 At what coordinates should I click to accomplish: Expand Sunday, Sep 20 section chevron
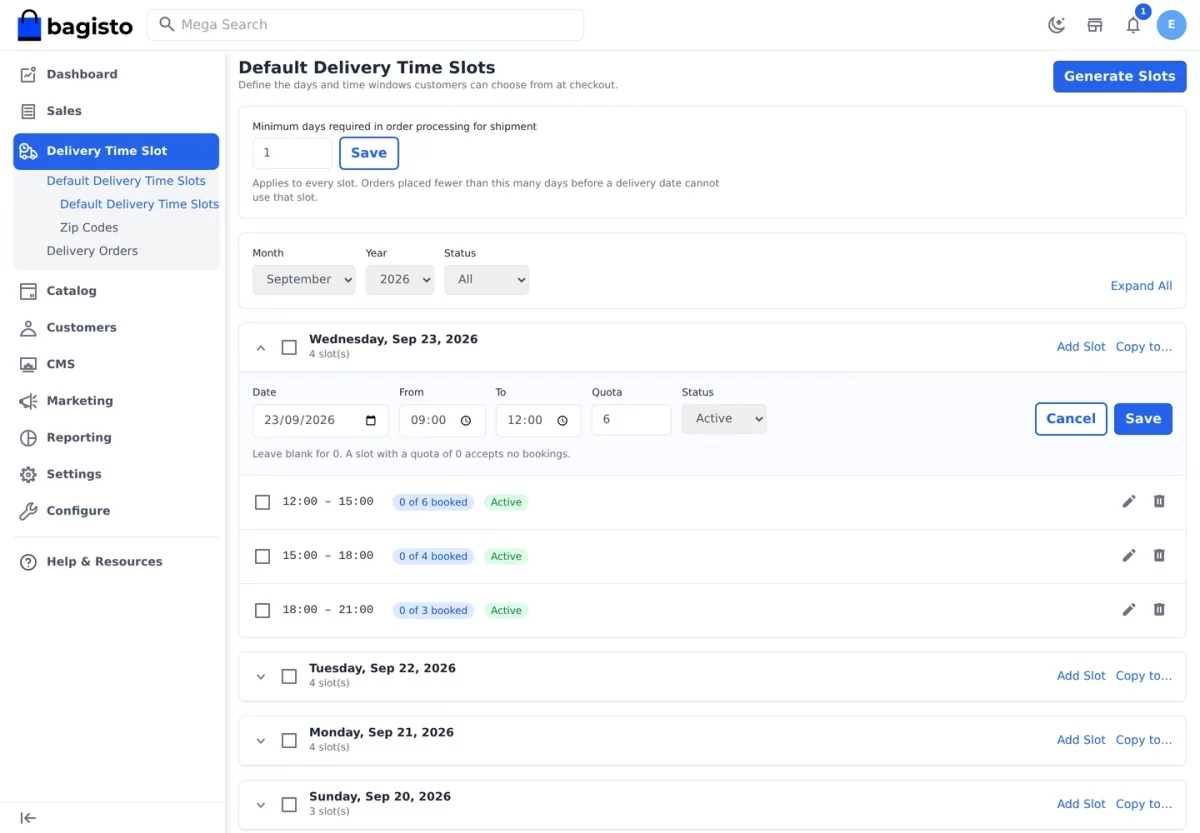(261, 805)
